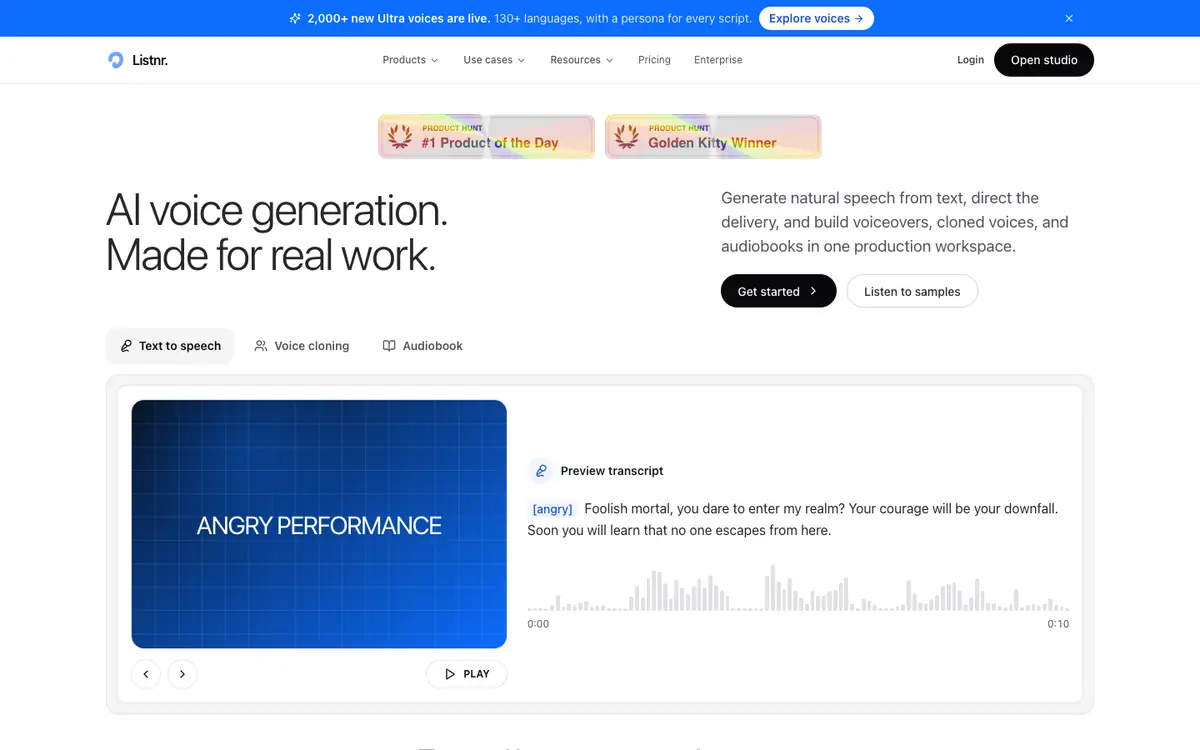Switch to the Voice cloning tab
Screen dimensions: 1200x750
click(302, 346)
